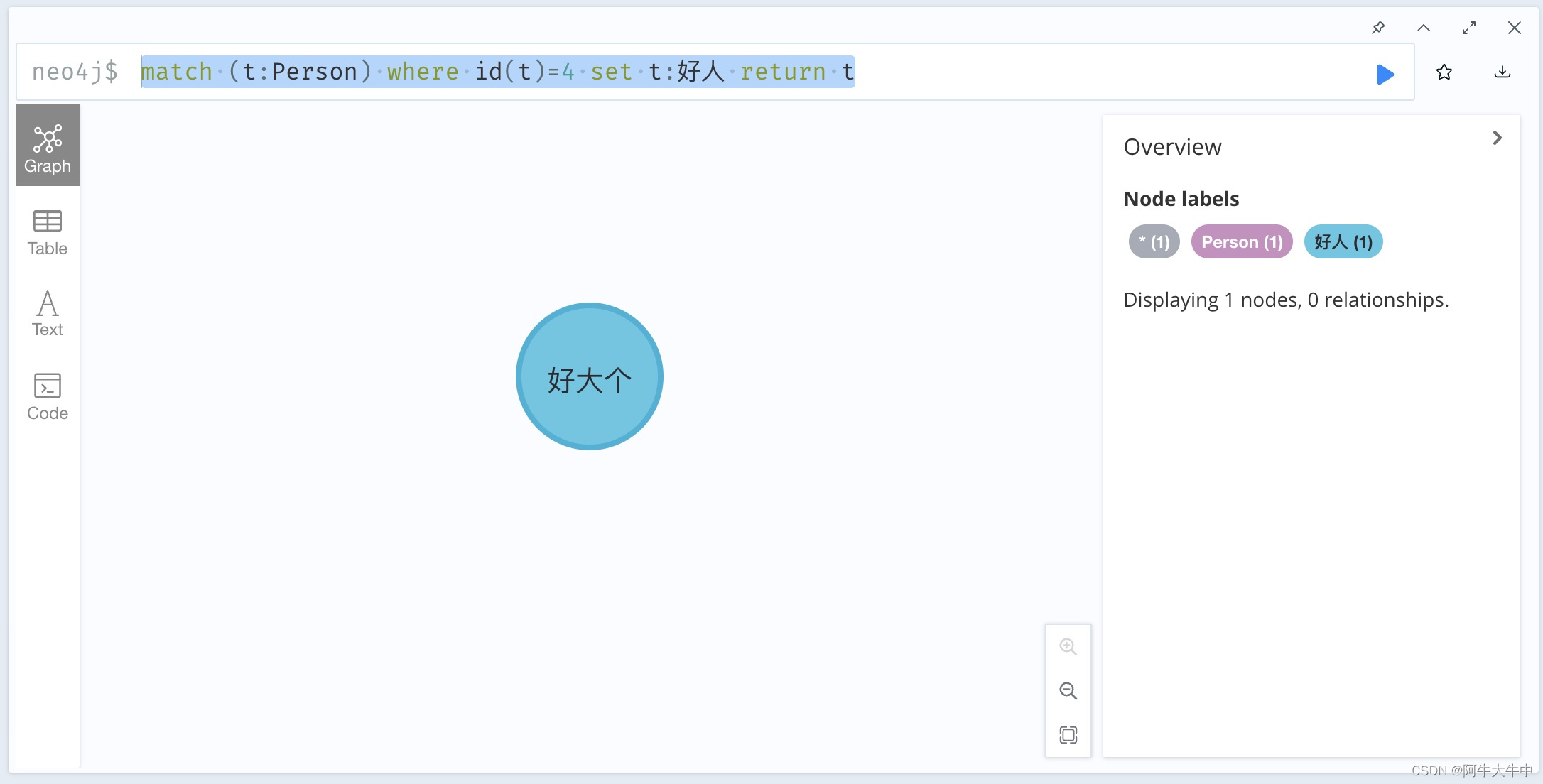Viewport: 1543px width, 784px height.
Task: Expand frame to fullscreen
Action: [1469, 28]
